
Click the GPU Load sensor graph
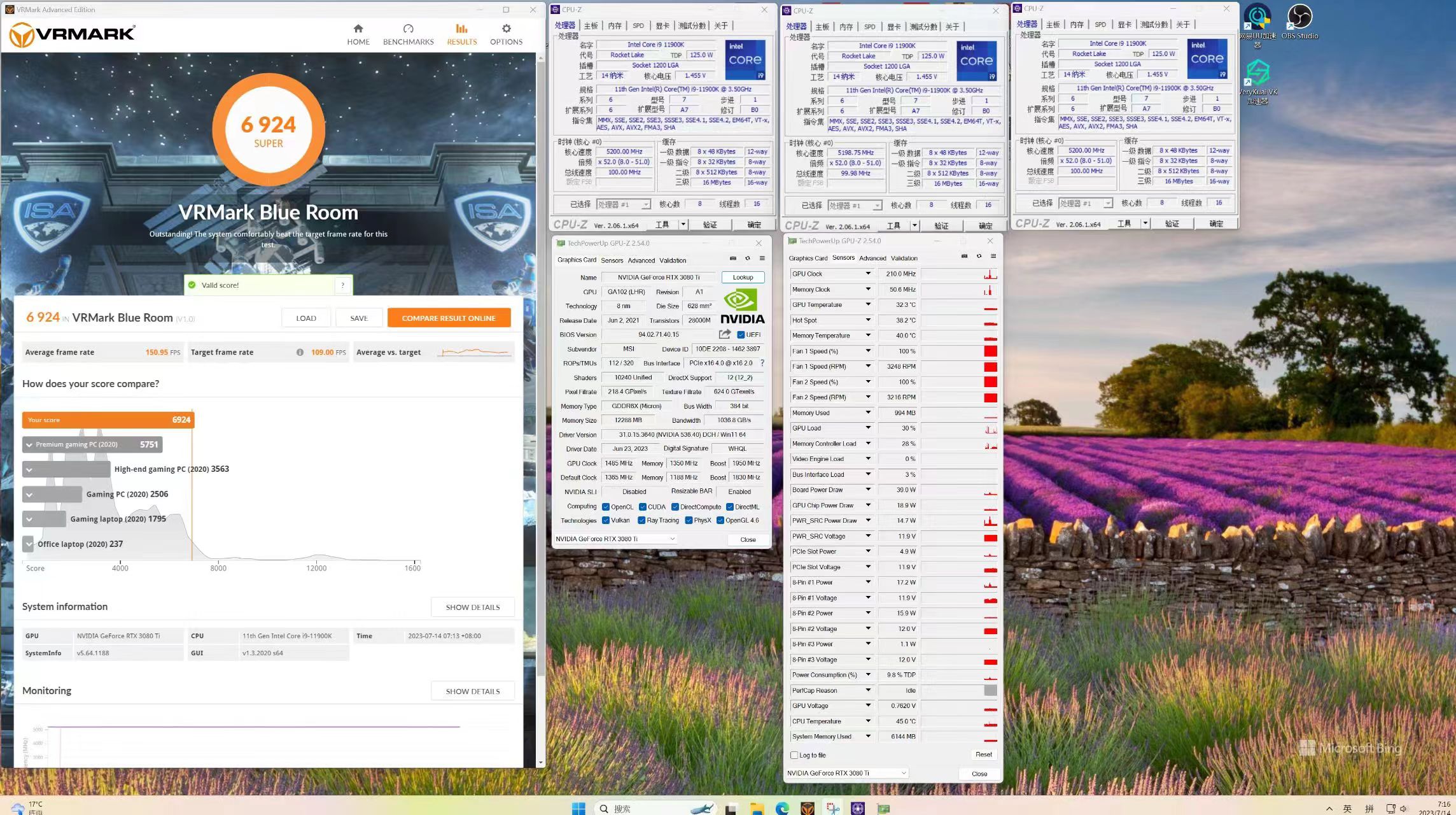pos(959,429)
